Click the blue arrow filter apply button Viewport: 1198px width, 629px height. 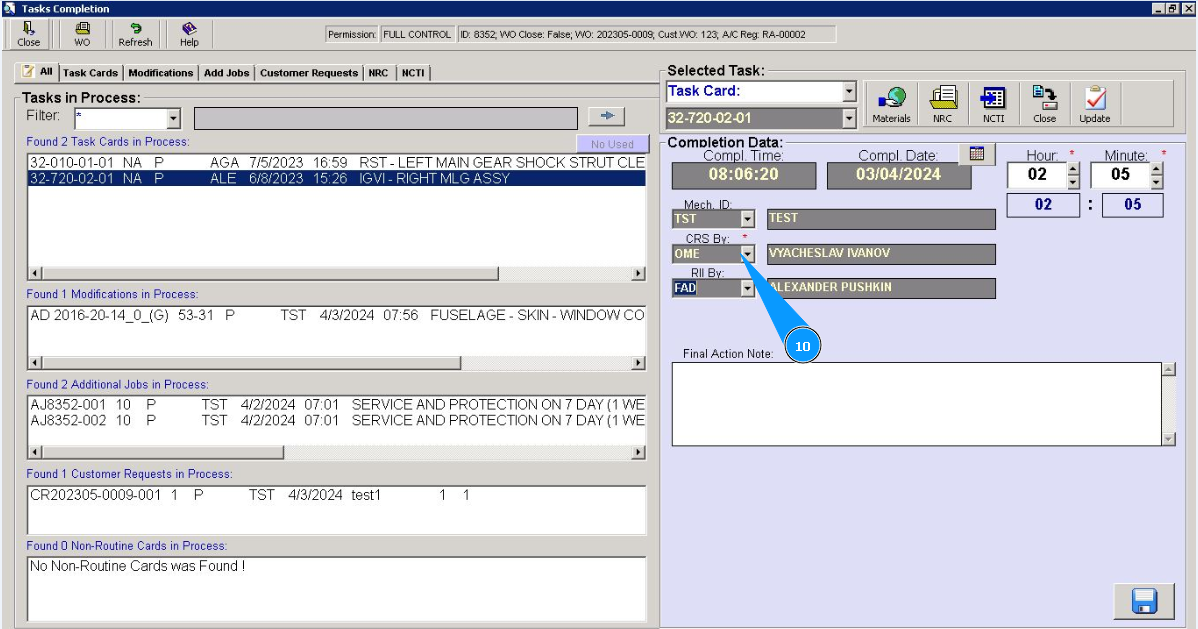(x=607, y=115)
